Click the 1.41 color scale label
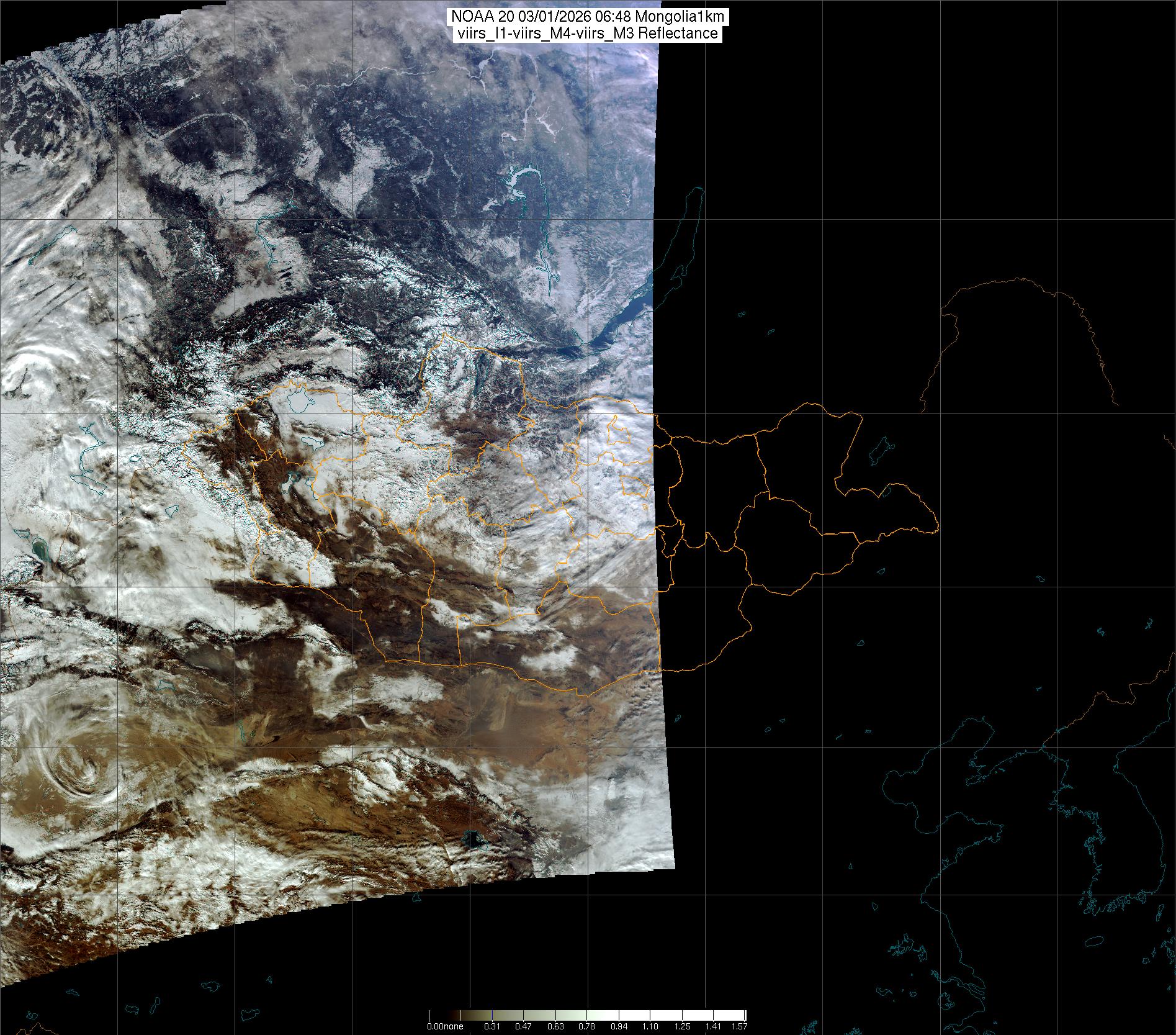1176x1035 pixels. click(x=714, y=1026)
